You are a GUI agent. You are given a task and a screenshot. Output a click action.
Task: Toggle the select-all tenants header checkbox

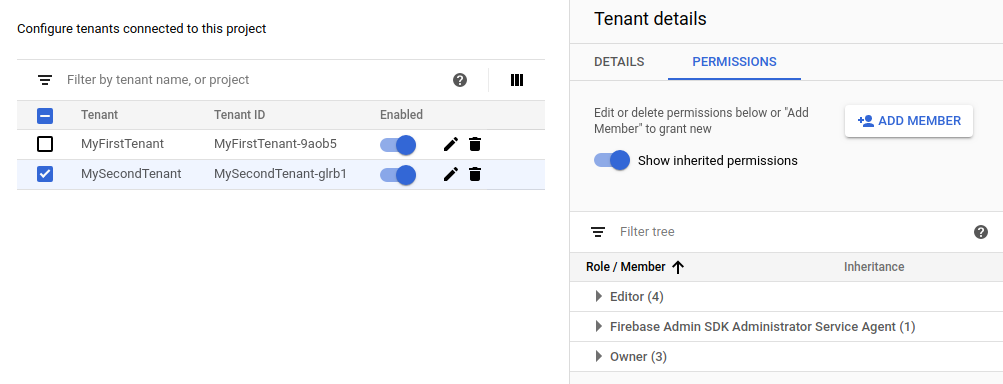45,116
